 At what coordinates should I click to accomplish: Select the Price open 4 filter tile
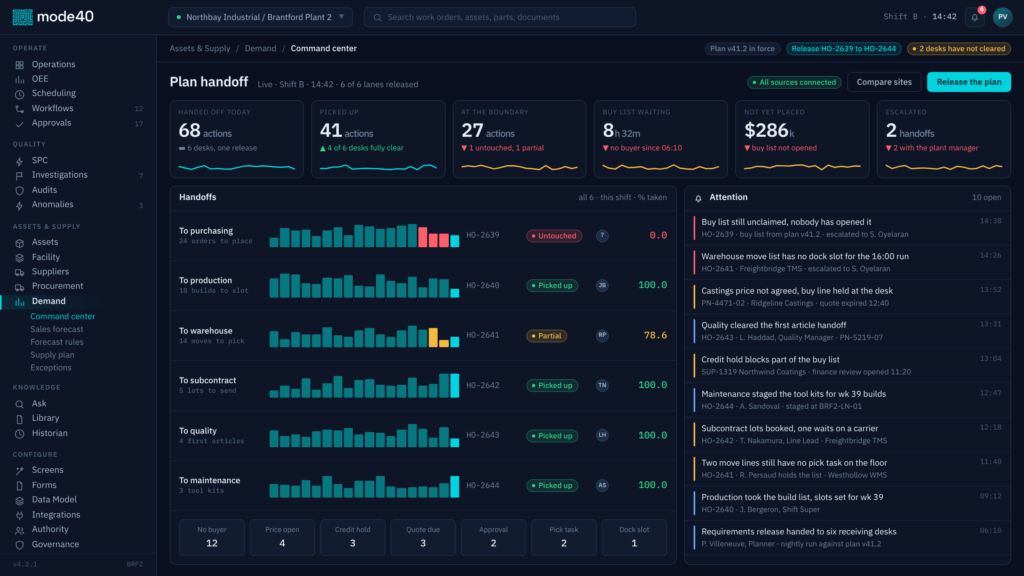coord(282,537)
